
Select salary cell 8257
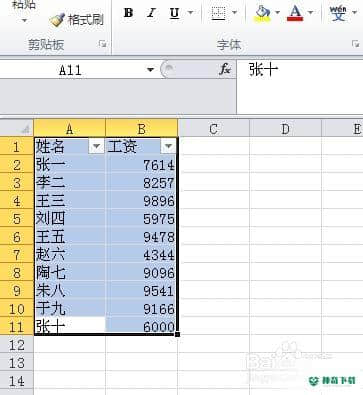click(x=142, y=183)
